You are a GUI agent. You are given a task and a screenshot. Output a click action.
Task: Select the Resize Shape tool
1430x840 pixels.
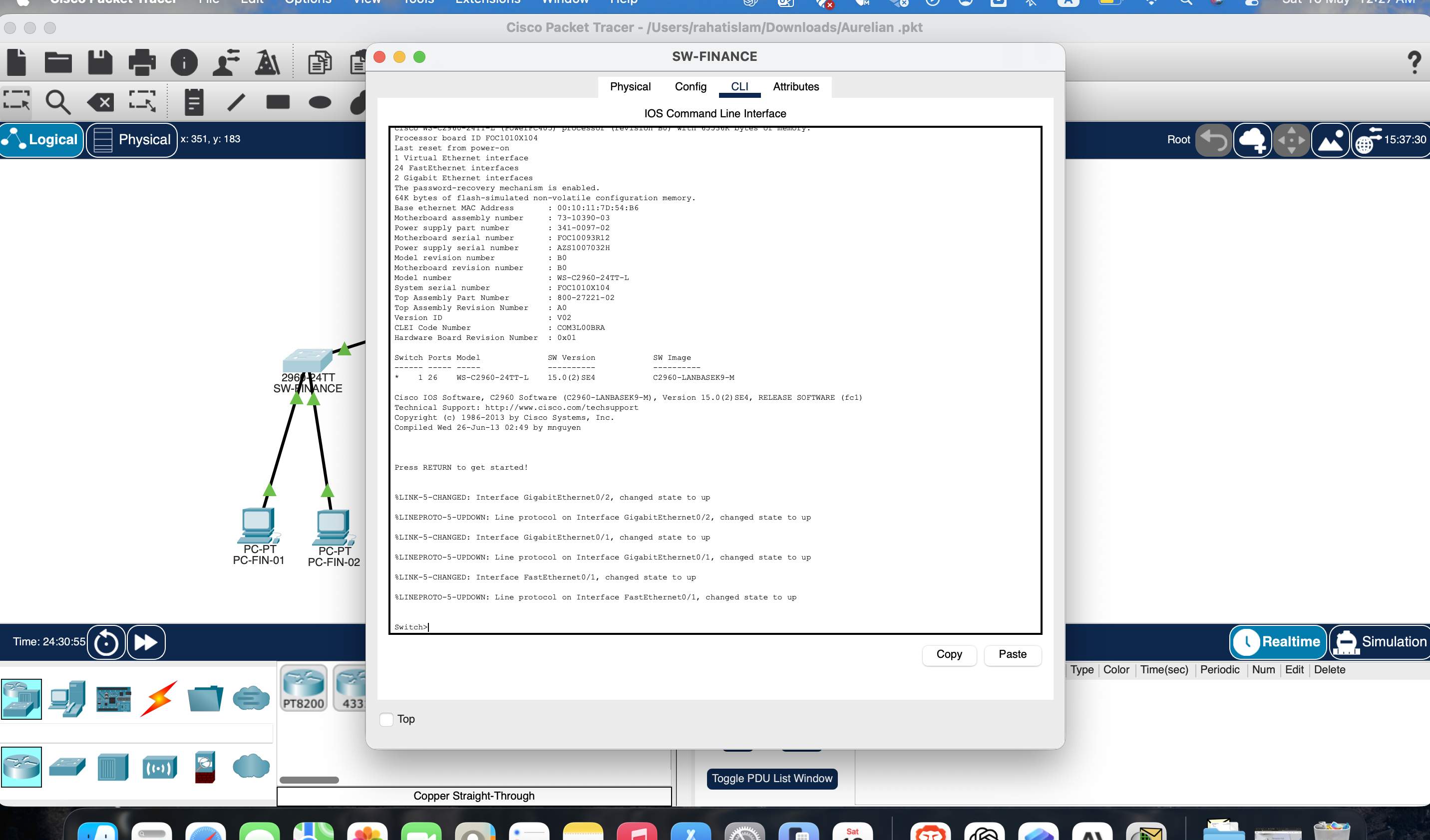pyautogui.click(x=142, y=101)
